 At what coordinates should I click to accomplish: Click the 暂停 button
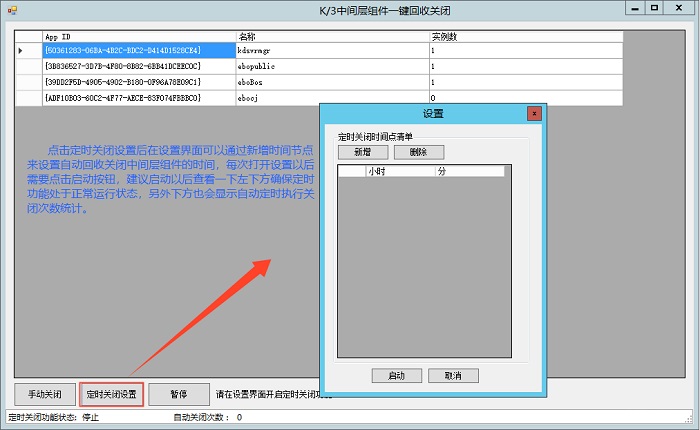(x=178, y=393)
